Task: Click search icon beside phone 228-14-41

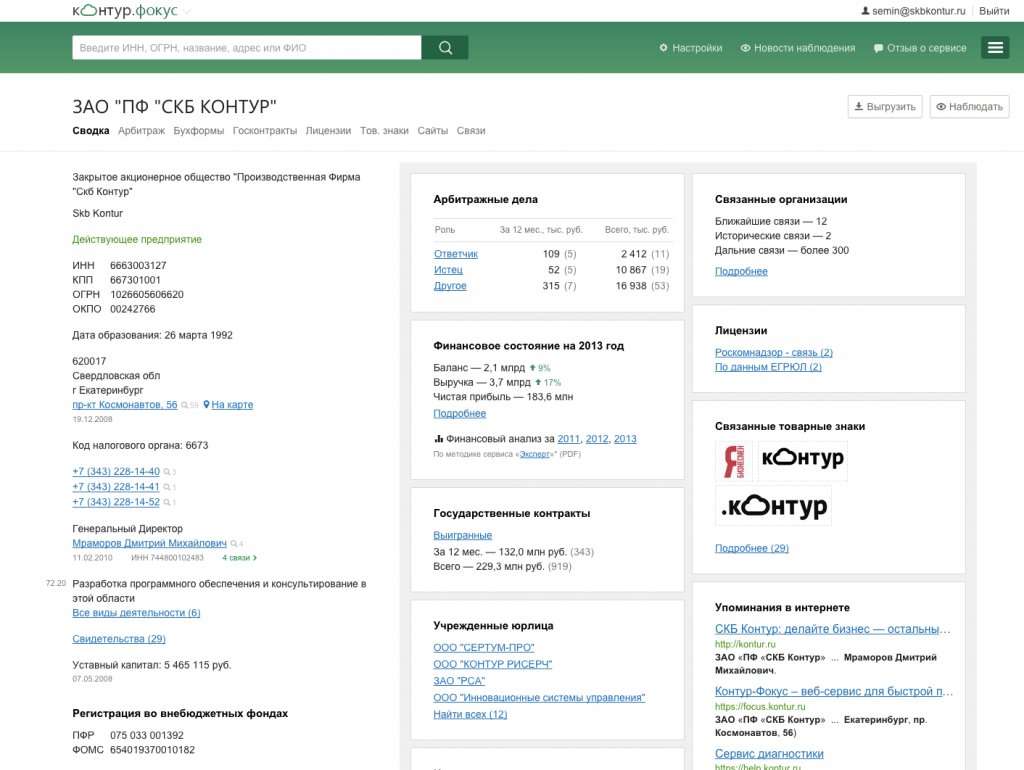Action: pos(167,487)
